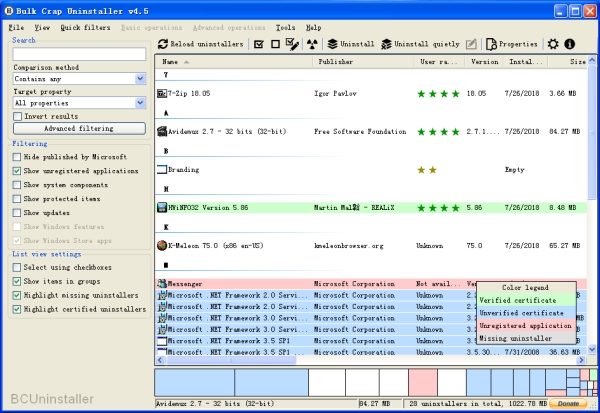The height and width of the screenshot is (413, 600).
Task: Toggle Invert results checkbox
Action: 17,116
